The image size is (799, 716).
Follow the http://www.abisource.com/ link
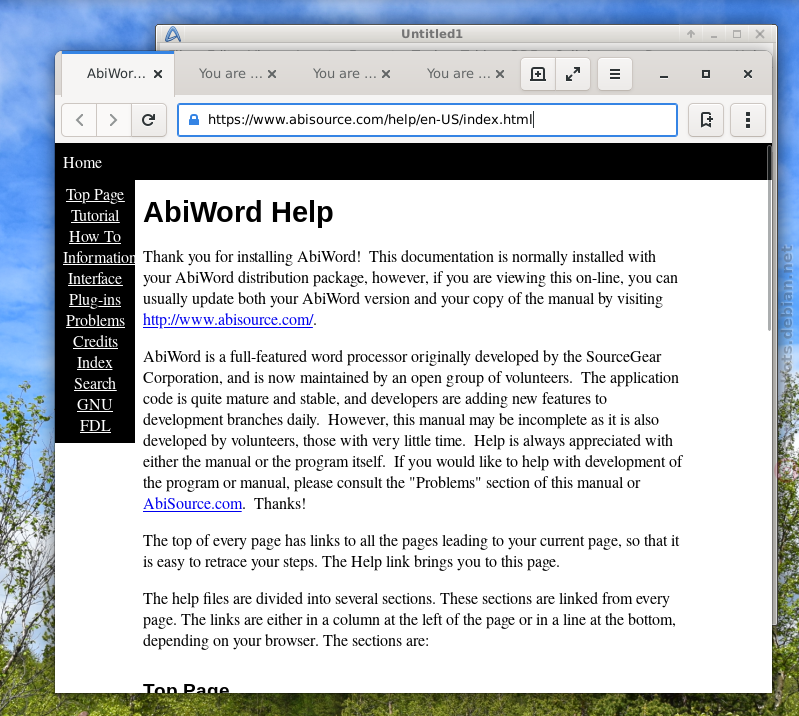[228, 320]
